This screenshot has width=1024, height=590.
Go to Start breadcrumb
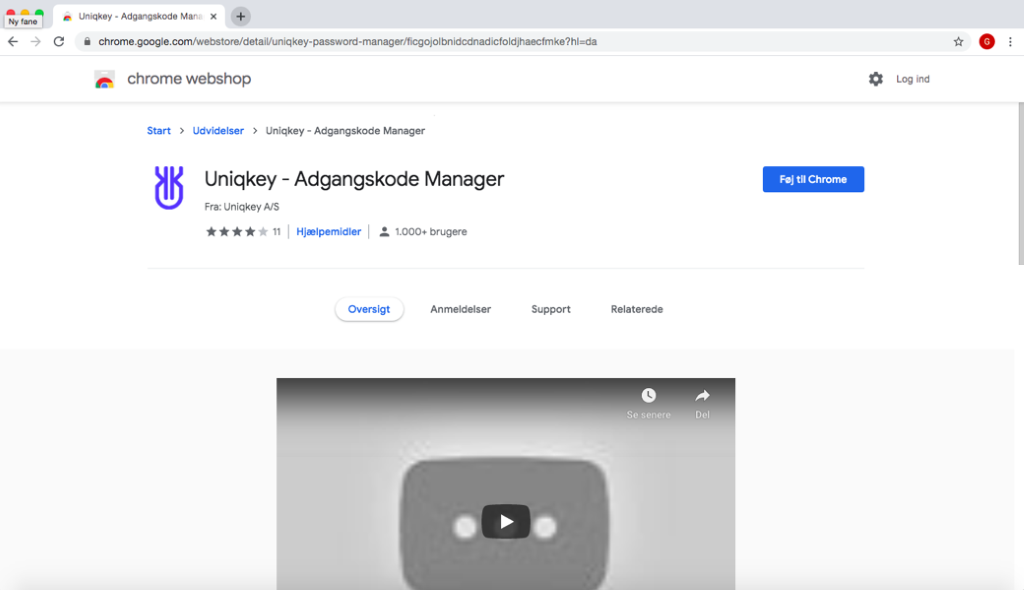(159, 131)
